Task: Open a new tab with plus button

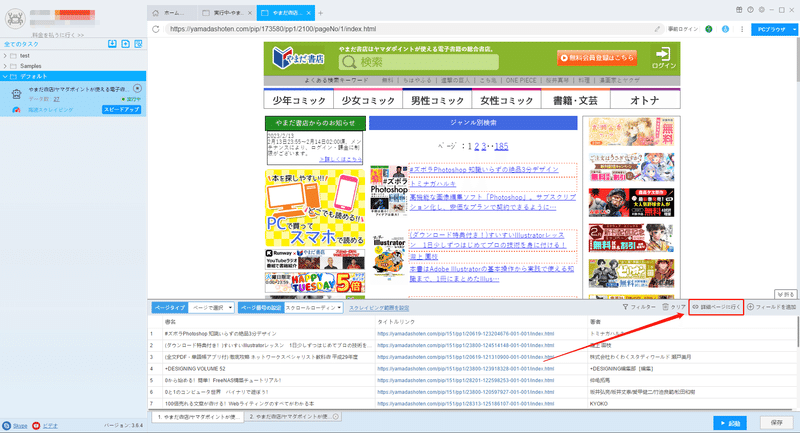Action: [x=320, y=13]
